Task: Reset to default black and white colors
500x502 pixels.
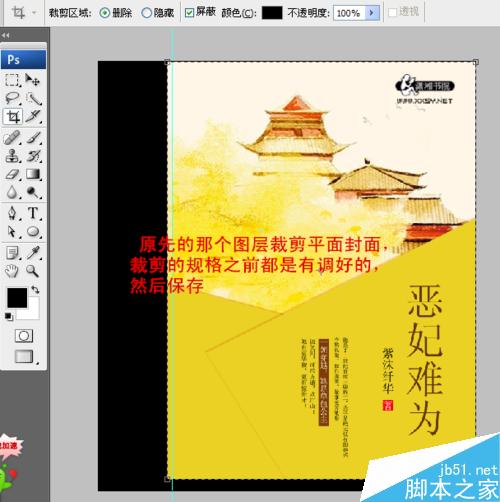Action: (x=9, y=317)
